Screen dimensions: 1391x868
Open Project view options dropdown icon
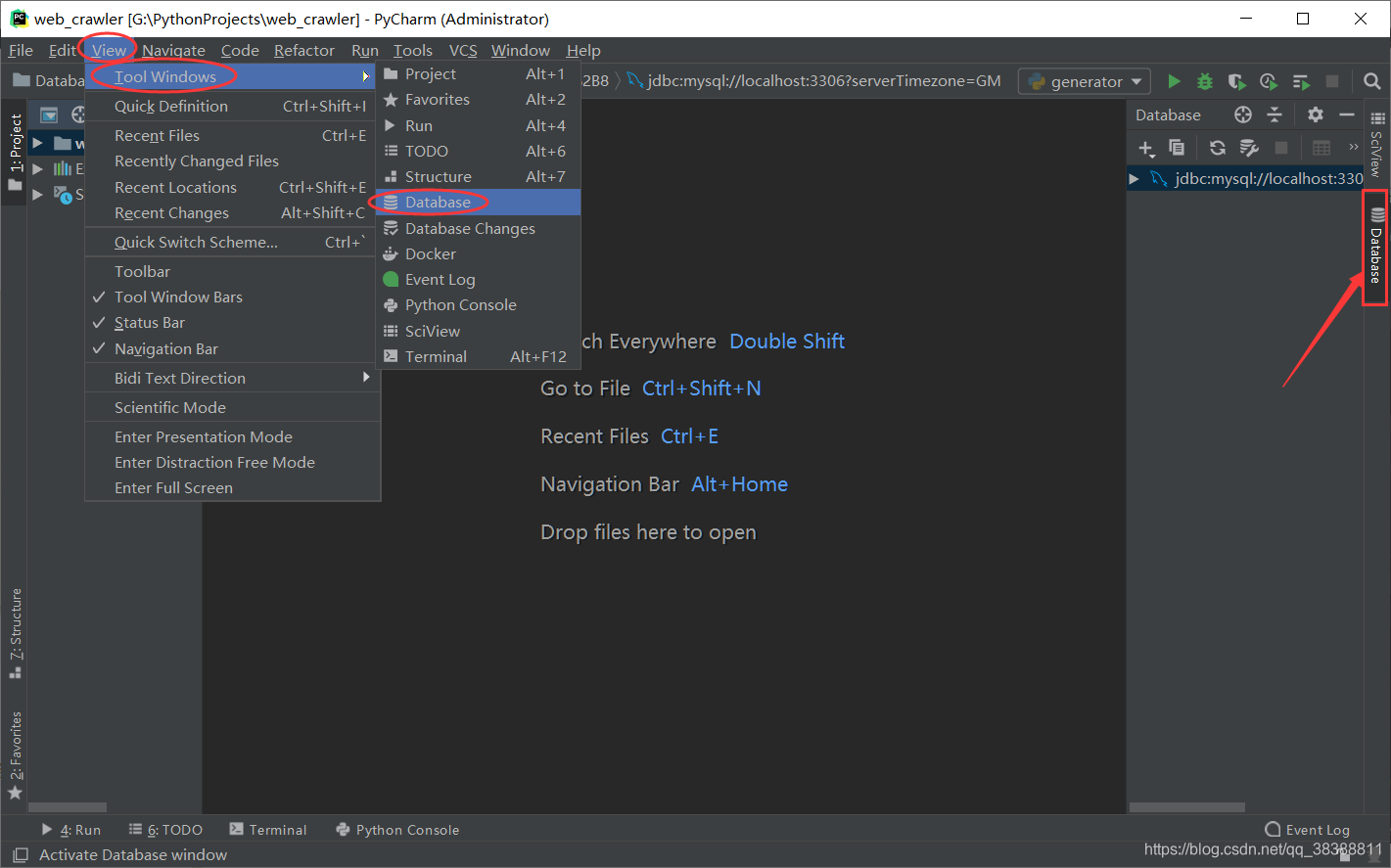click(49, 114)
